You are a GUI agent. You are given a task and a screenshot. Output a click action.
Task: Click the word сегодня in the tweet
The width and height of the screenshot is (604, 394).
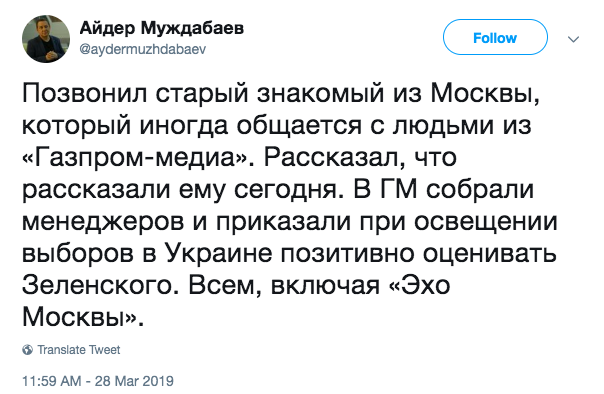[289, 190]
